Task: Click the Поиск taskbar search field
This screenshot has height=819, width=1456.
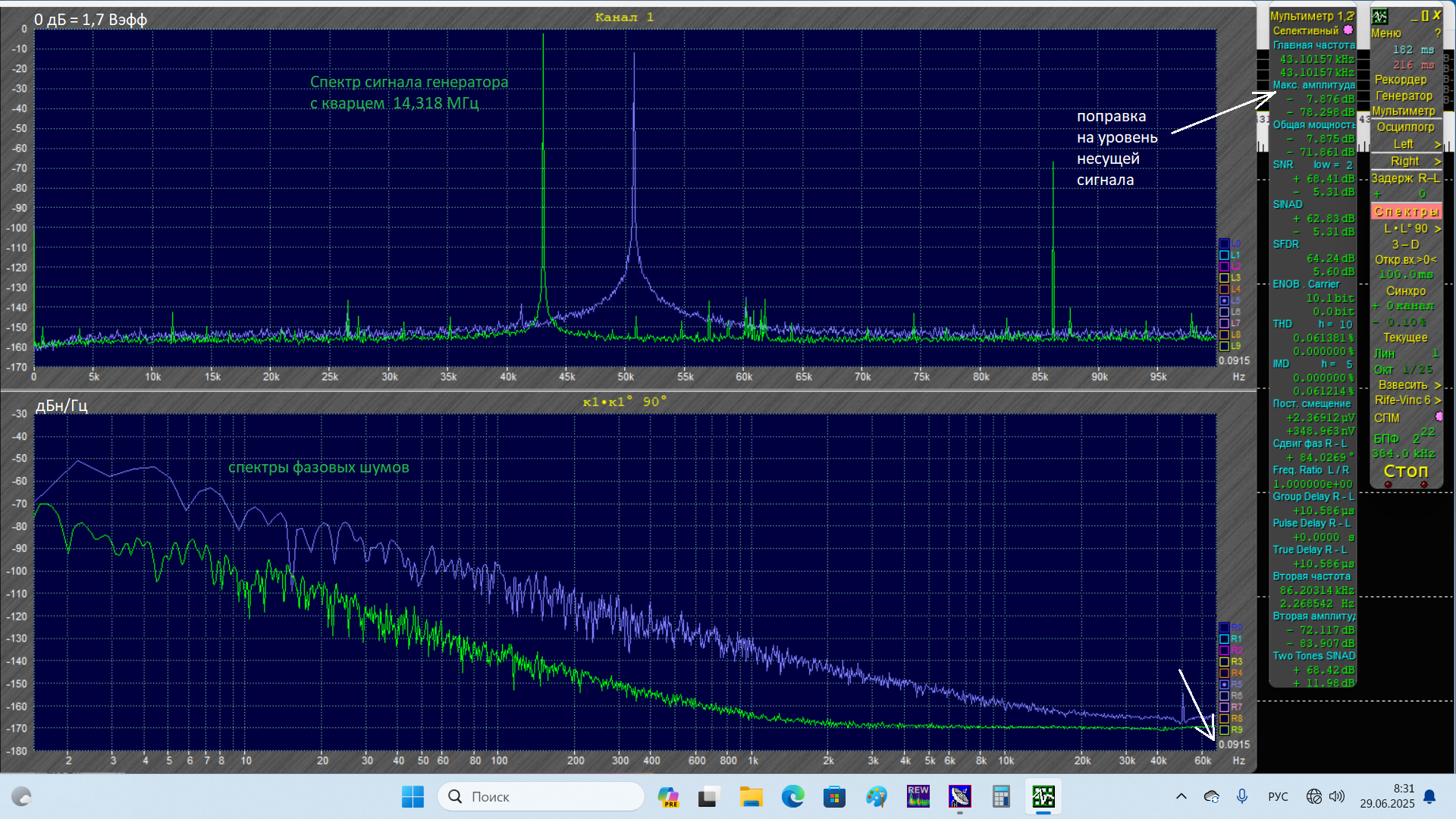Action: 541,796
